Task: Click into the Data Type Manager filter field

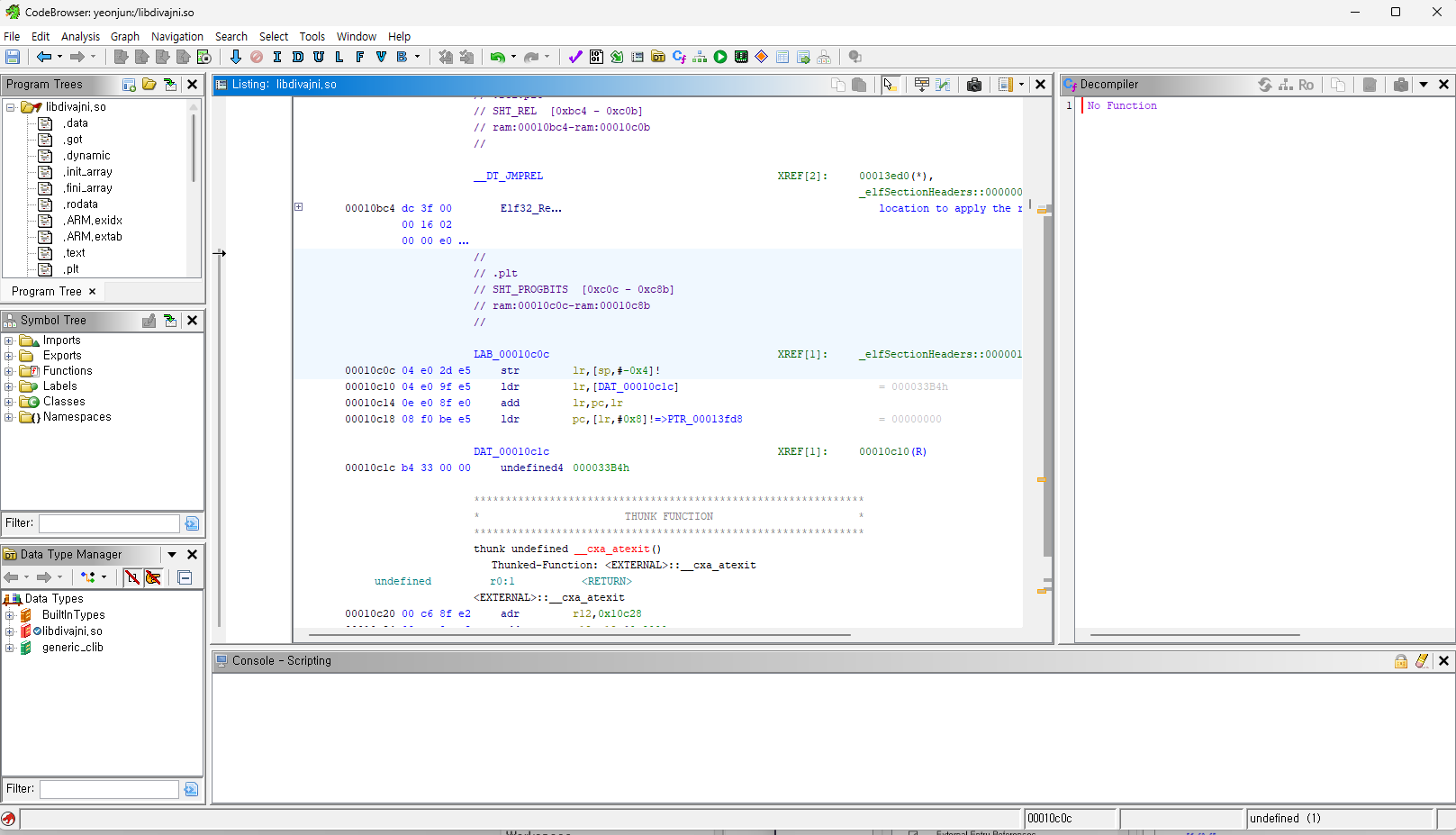Action: click(x=109, y=789)
